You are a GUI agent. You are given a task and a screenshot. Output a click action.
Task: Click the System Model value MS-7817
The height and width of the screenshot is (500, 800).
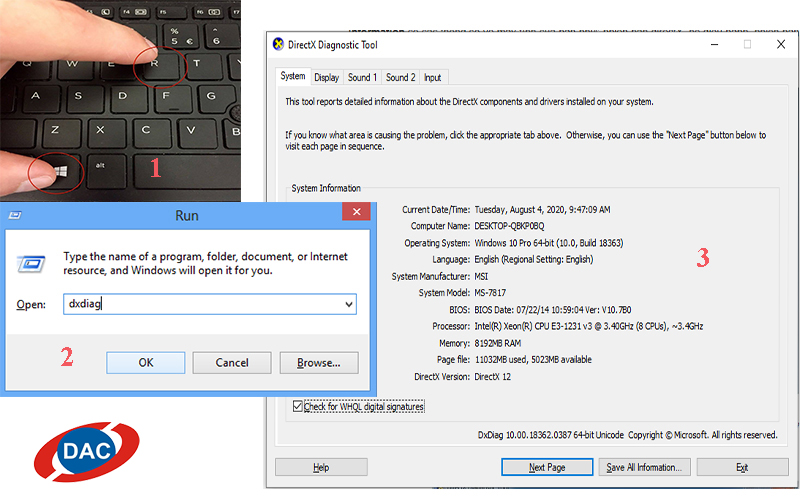(490, 293)
